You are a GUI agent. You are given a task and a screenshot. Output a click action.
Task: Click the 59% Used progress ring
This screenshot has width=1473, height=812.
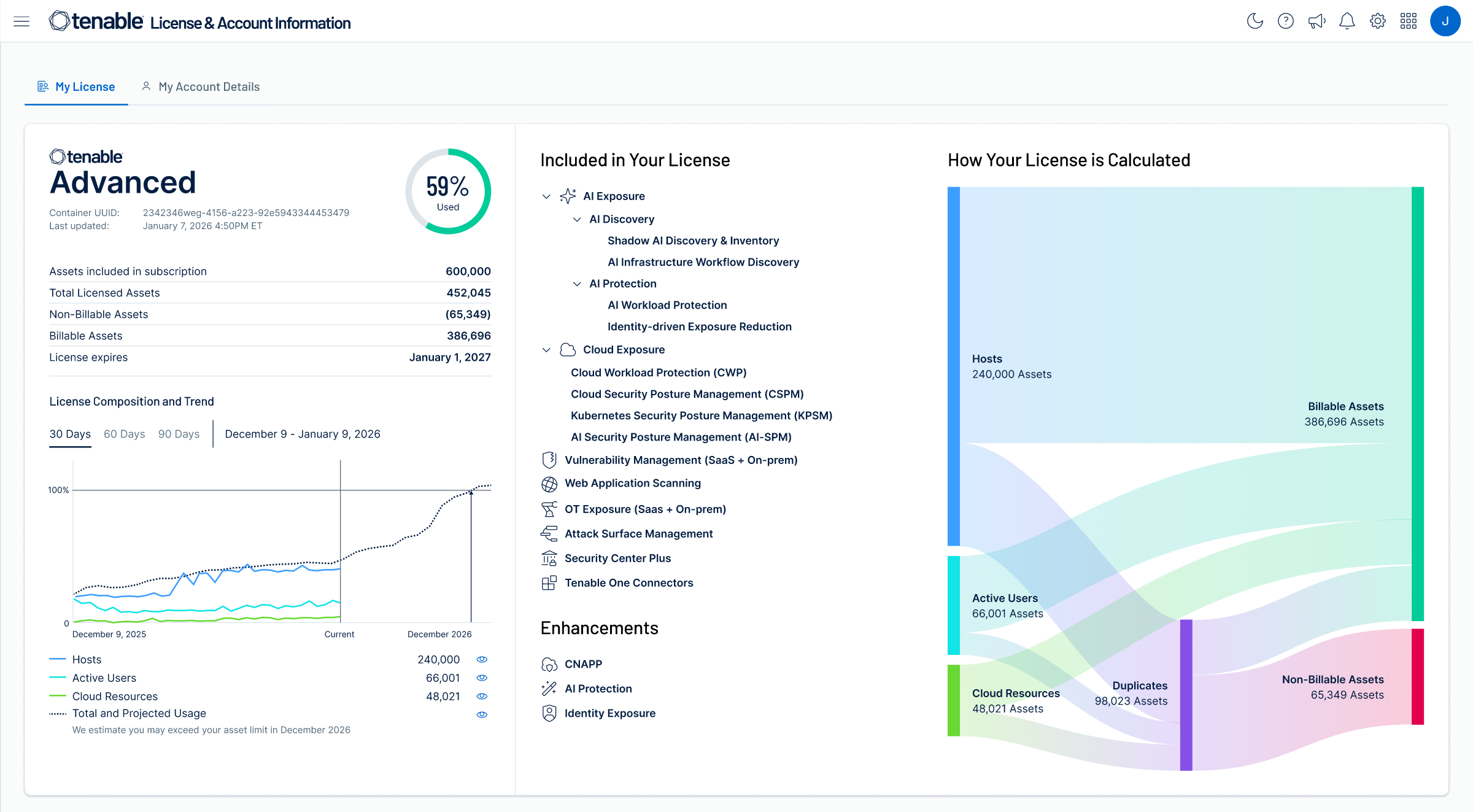tap(447, 191)
